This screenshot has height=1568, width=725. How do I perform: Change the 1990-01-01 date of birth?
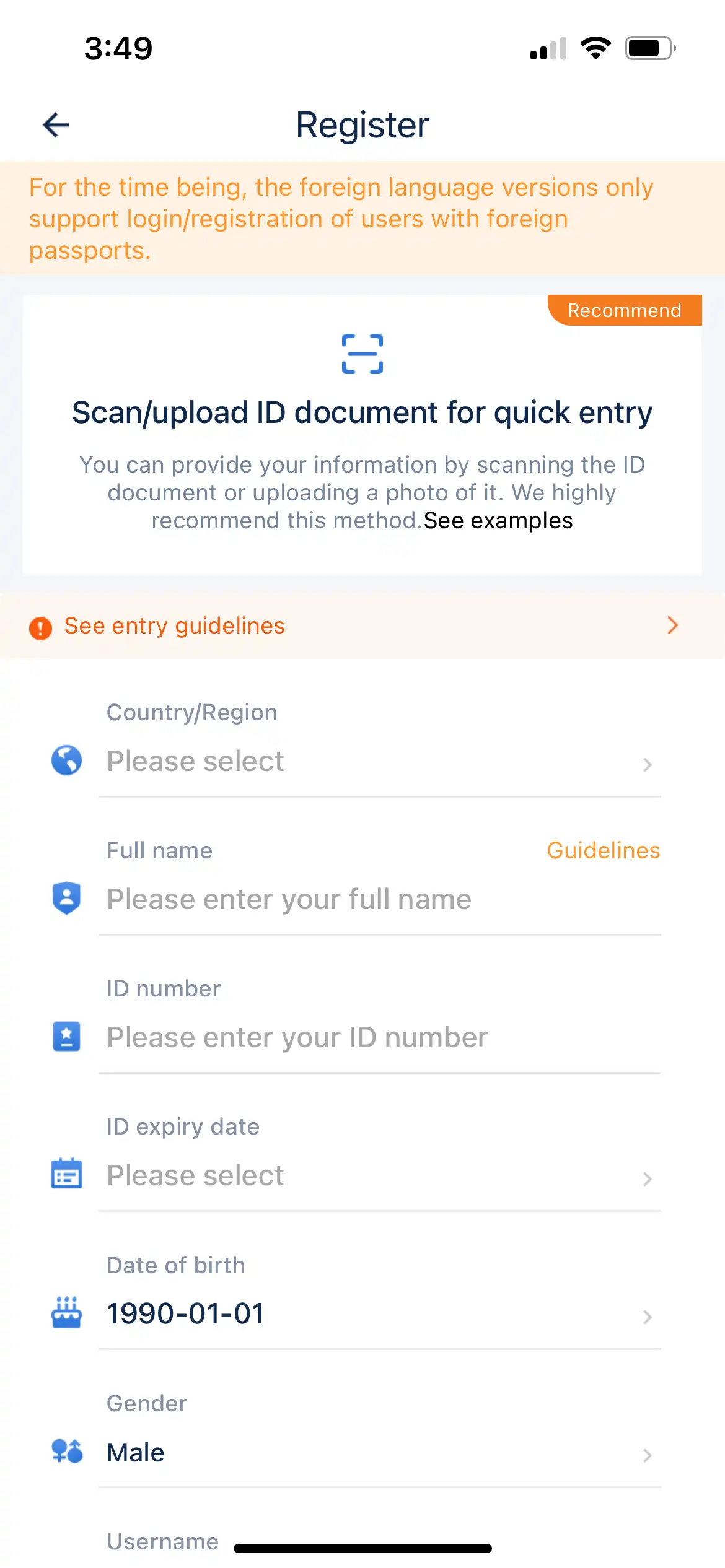pos(378,1313)
